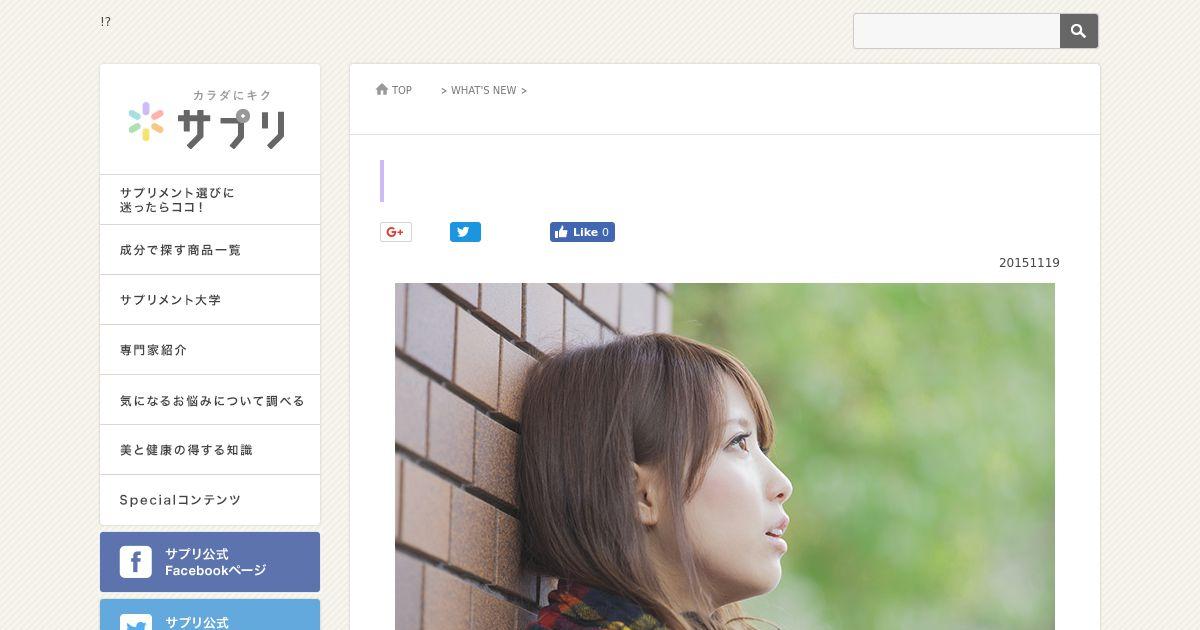1200x630 pixels.
Task: Open WHAT'S NEW breadcrumb link
Action: (484, 90)
